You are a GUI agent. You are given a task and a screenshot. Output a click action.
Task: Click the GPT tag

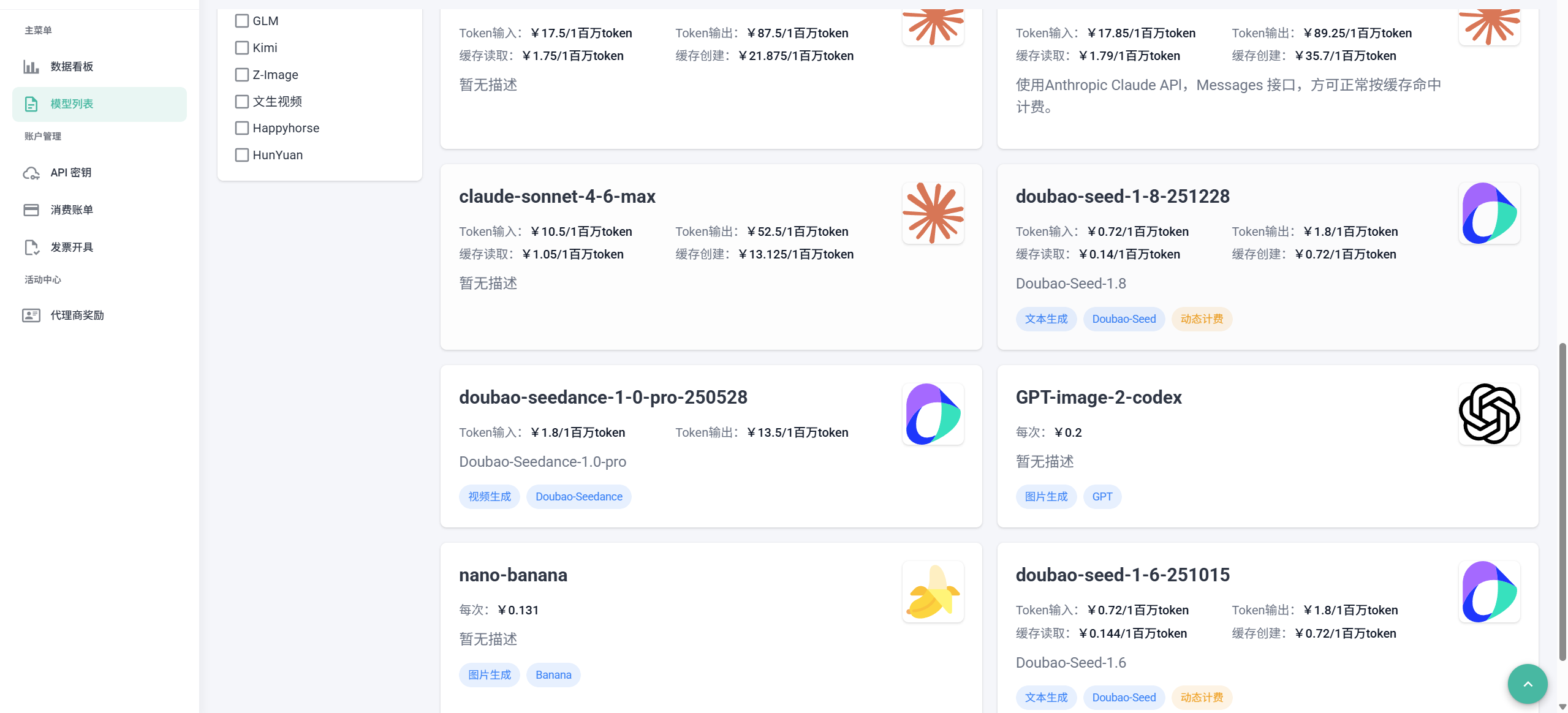click(x=1102, y=497)
